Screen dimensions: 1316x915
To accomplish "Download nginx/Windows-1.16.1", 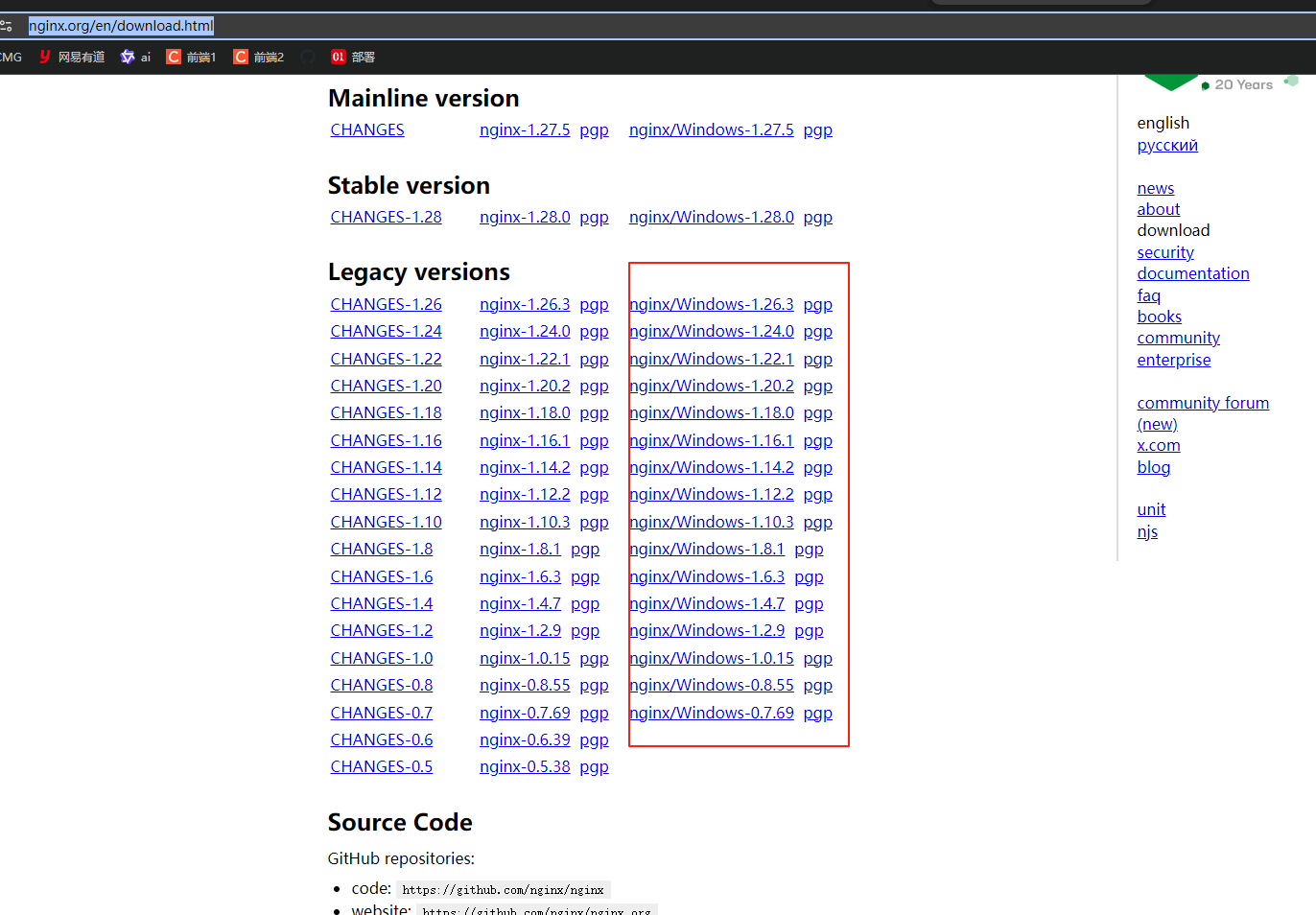I will [x=712, y=440].
